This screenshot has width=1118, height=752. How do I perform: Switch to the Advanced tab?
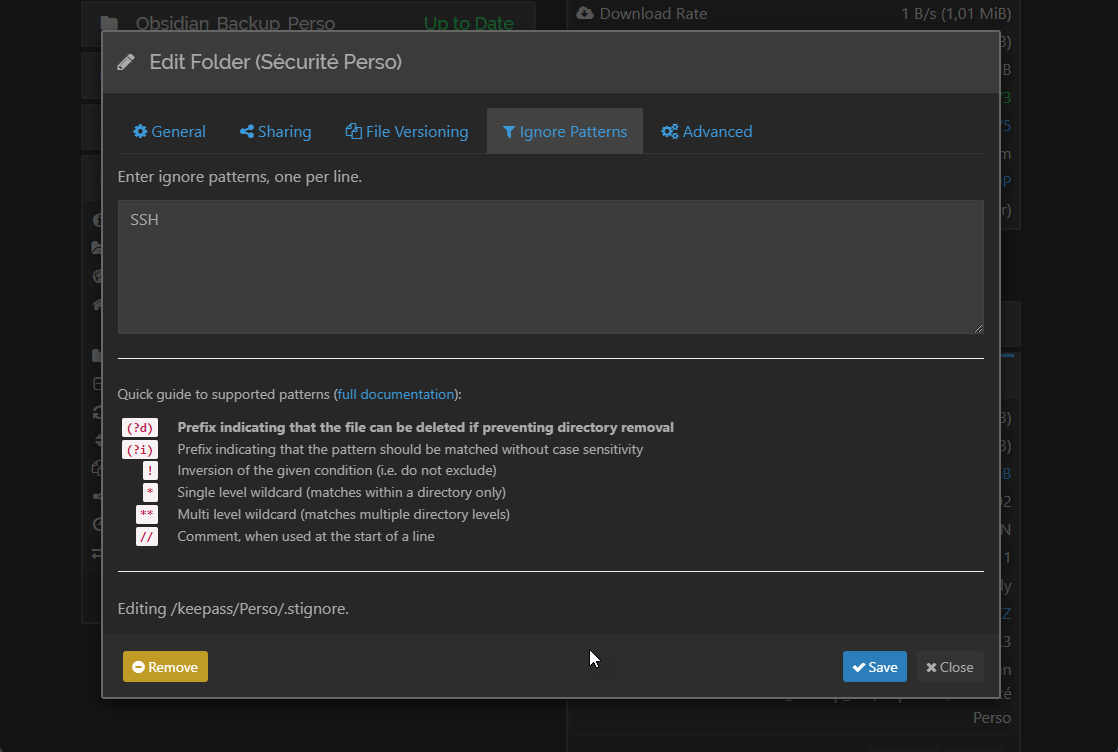[706, 132]
